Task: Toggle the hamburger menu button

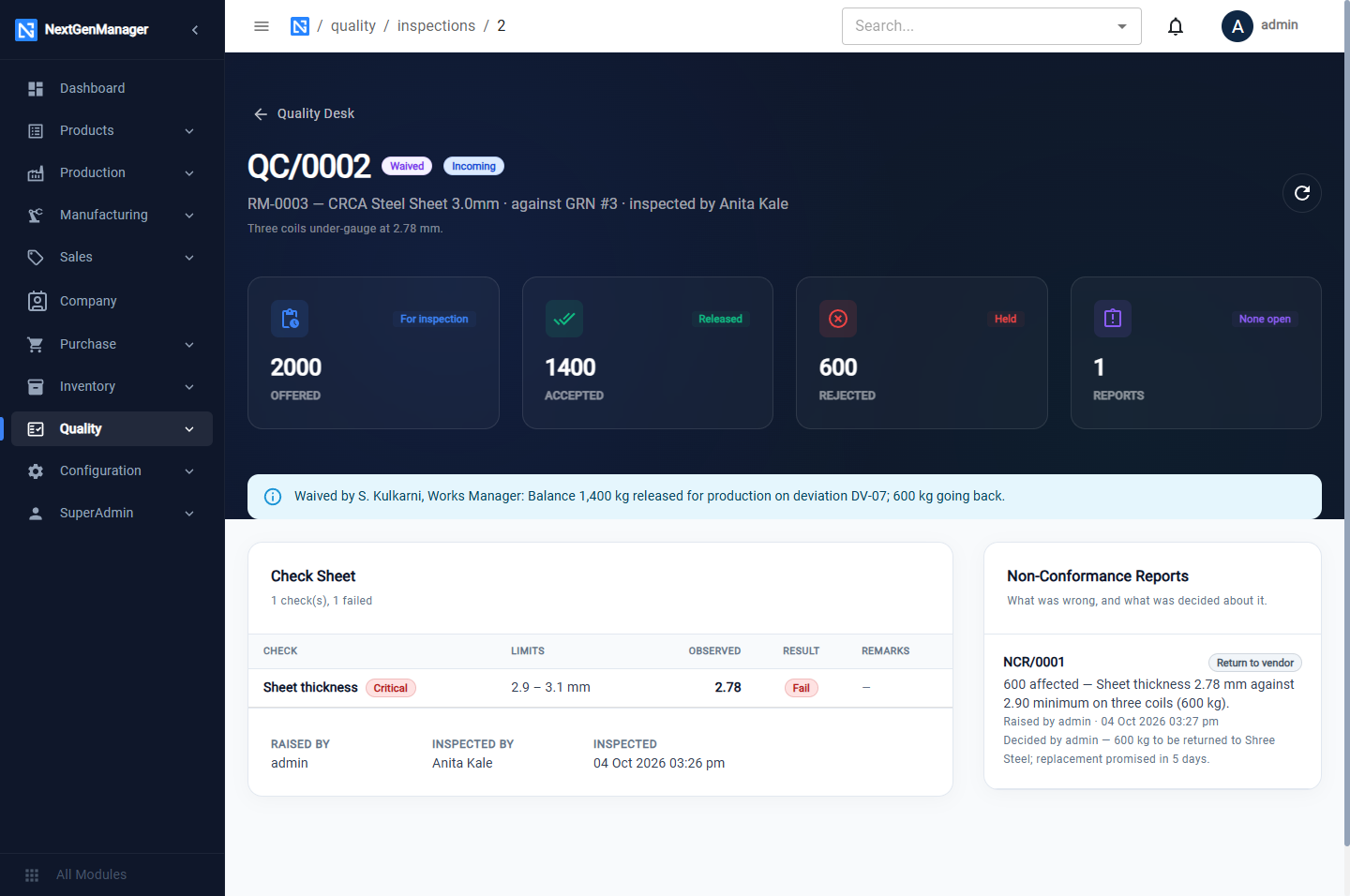Action: point(262,26)
